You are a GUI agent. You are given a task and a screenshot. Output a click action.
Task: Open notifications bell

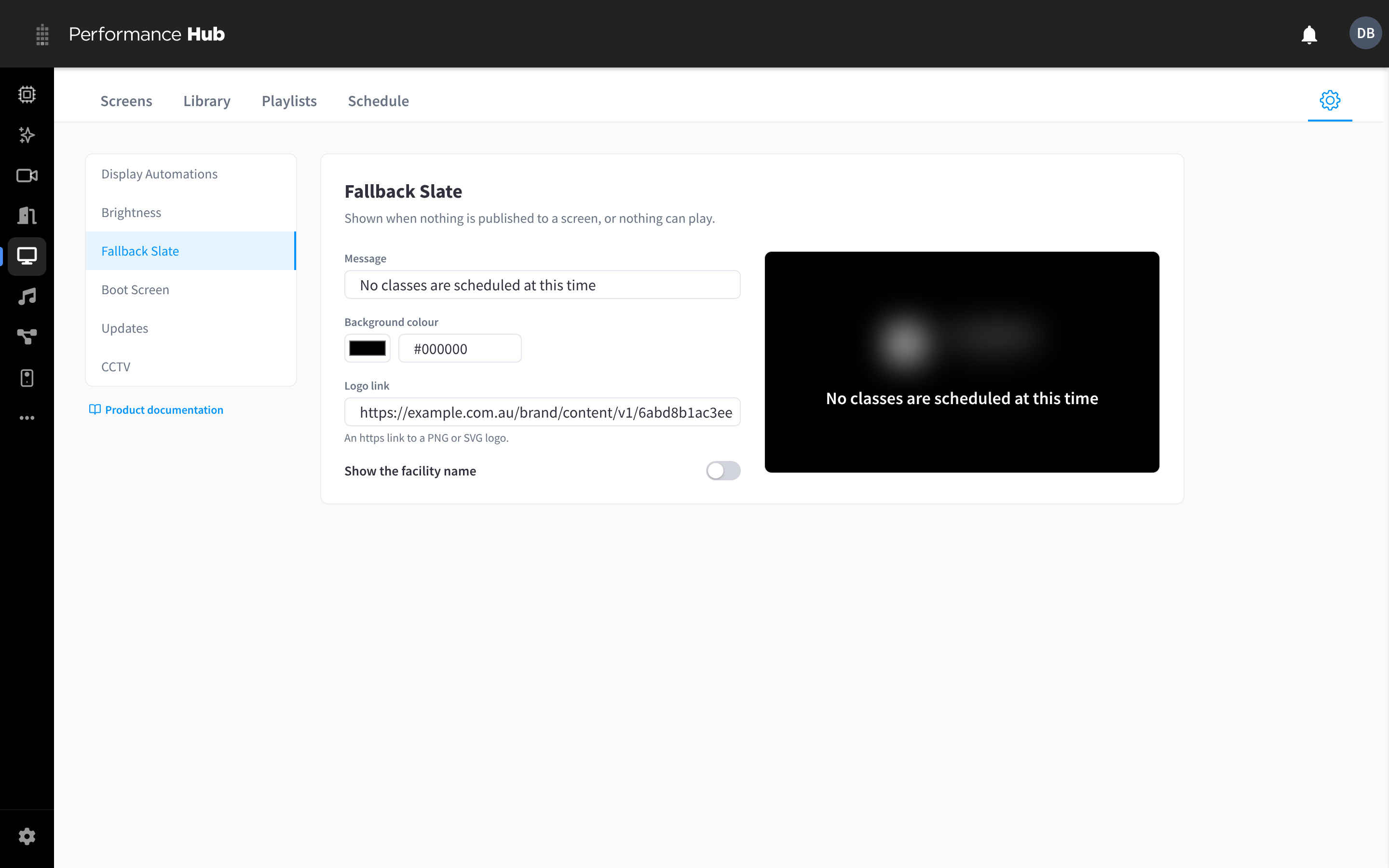point(1308,34)
